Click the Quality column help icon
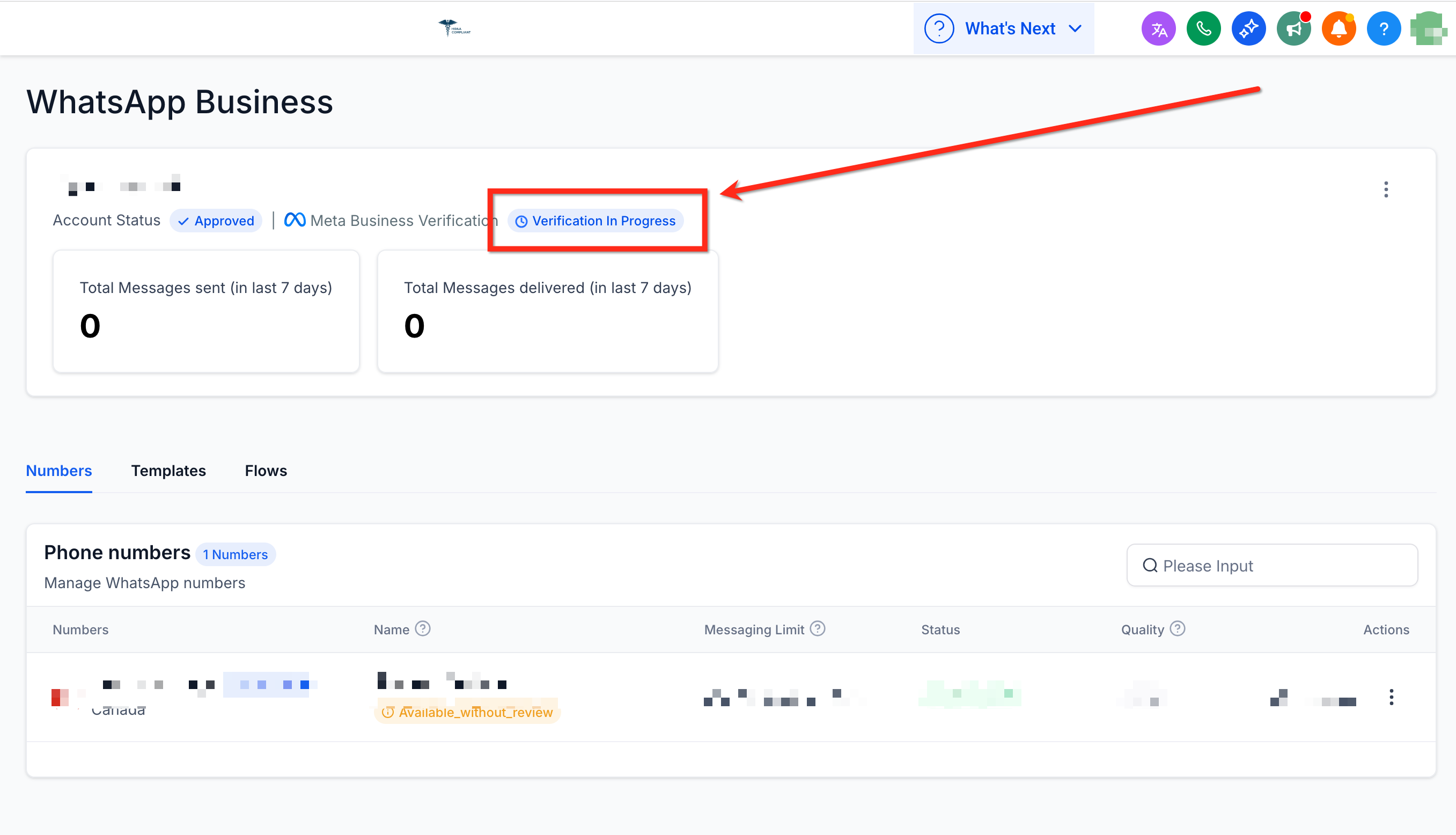Viewport: 1456px width, 835px height. click(x=1178, y=629)
